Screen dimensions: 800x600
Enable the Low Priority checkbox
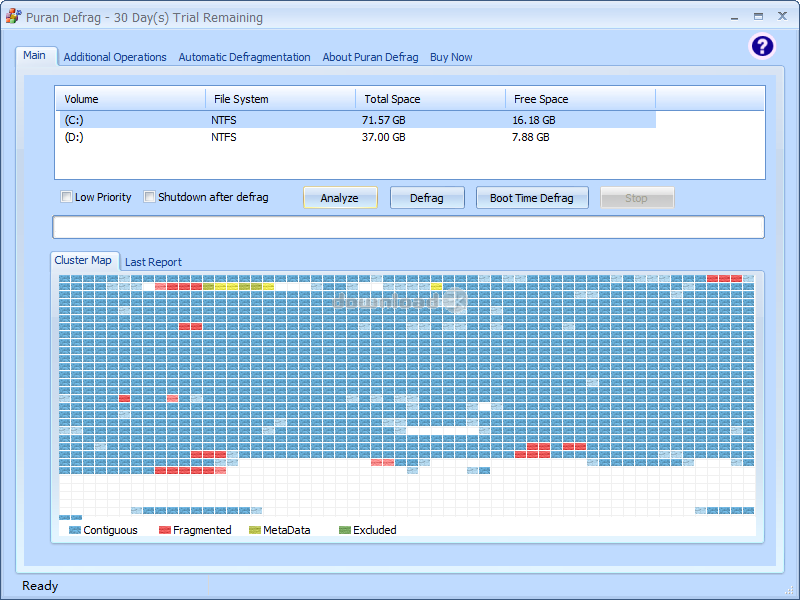point(67,197)
